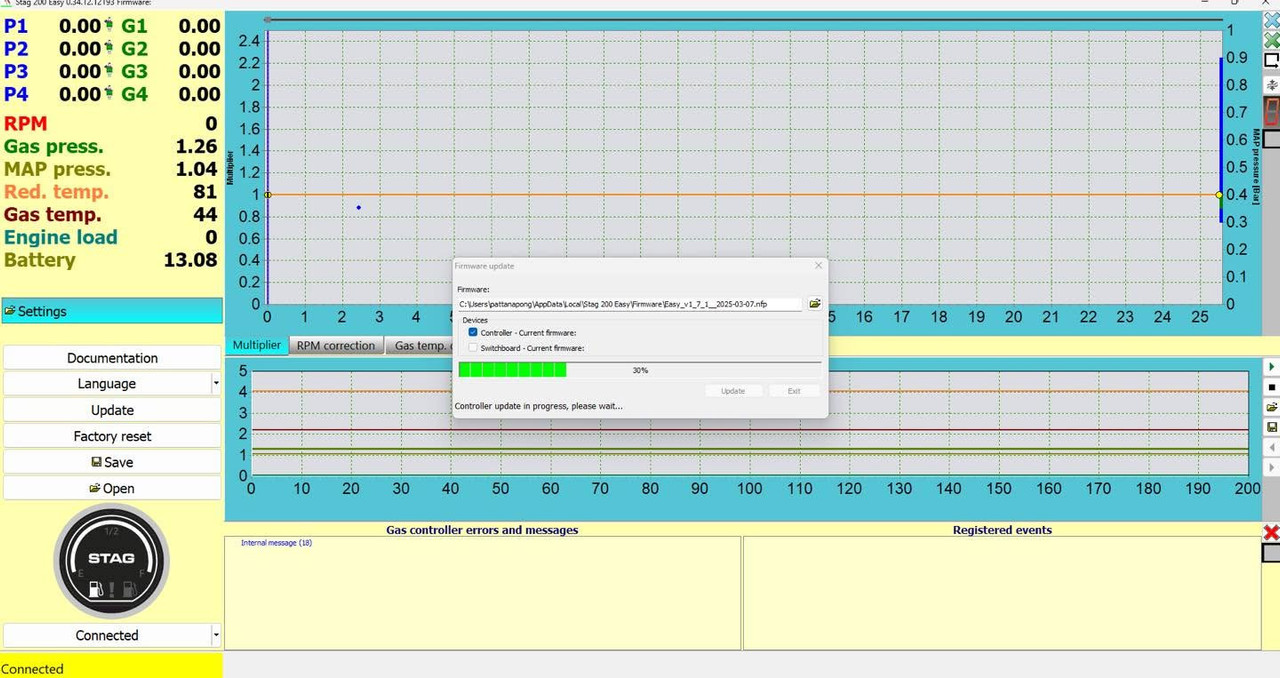Click the blue X icon beside the multiplier map
This screenshot has height=678, width=1280.
click(1272, 20)
